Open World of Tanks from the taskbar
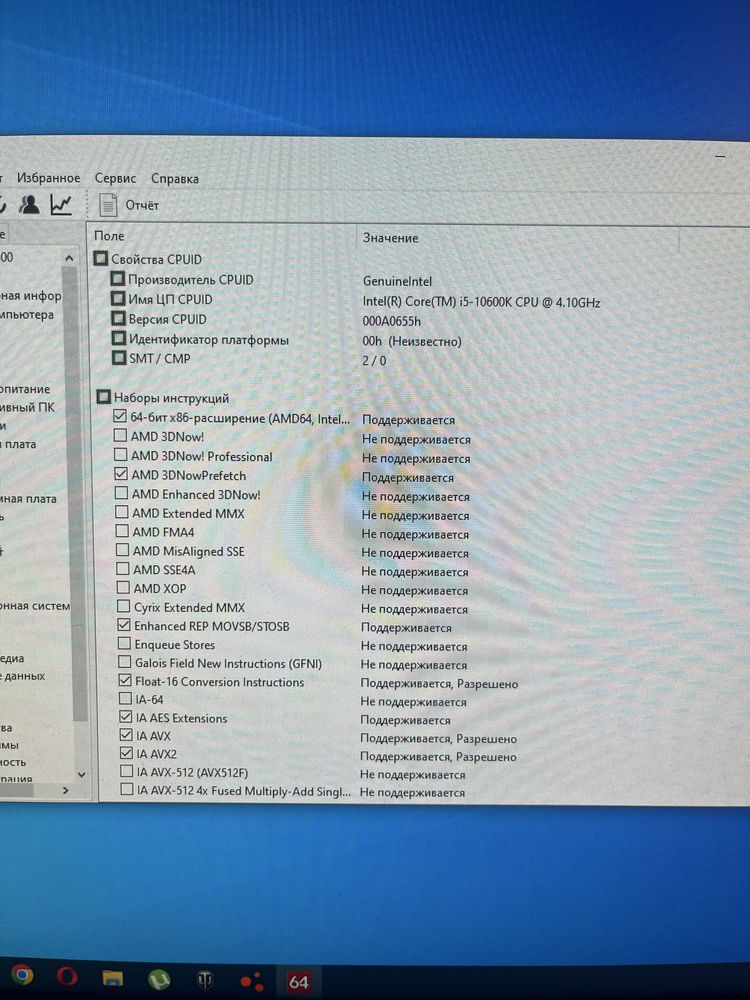The height and width of the screenshot is (1000, 750). pyautogui.click(x=205, y=980)
